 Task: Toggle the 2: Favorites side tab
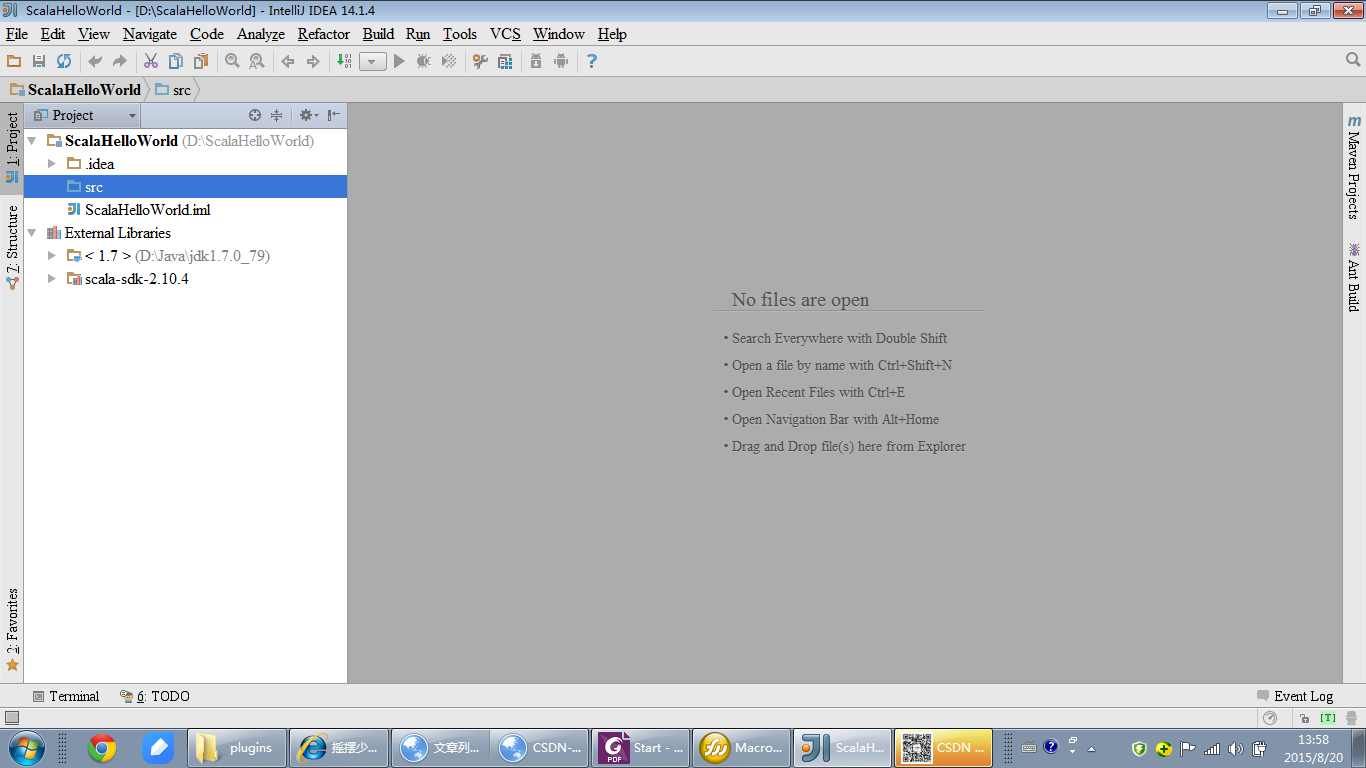pyautogui.click(x=12, y=630)
